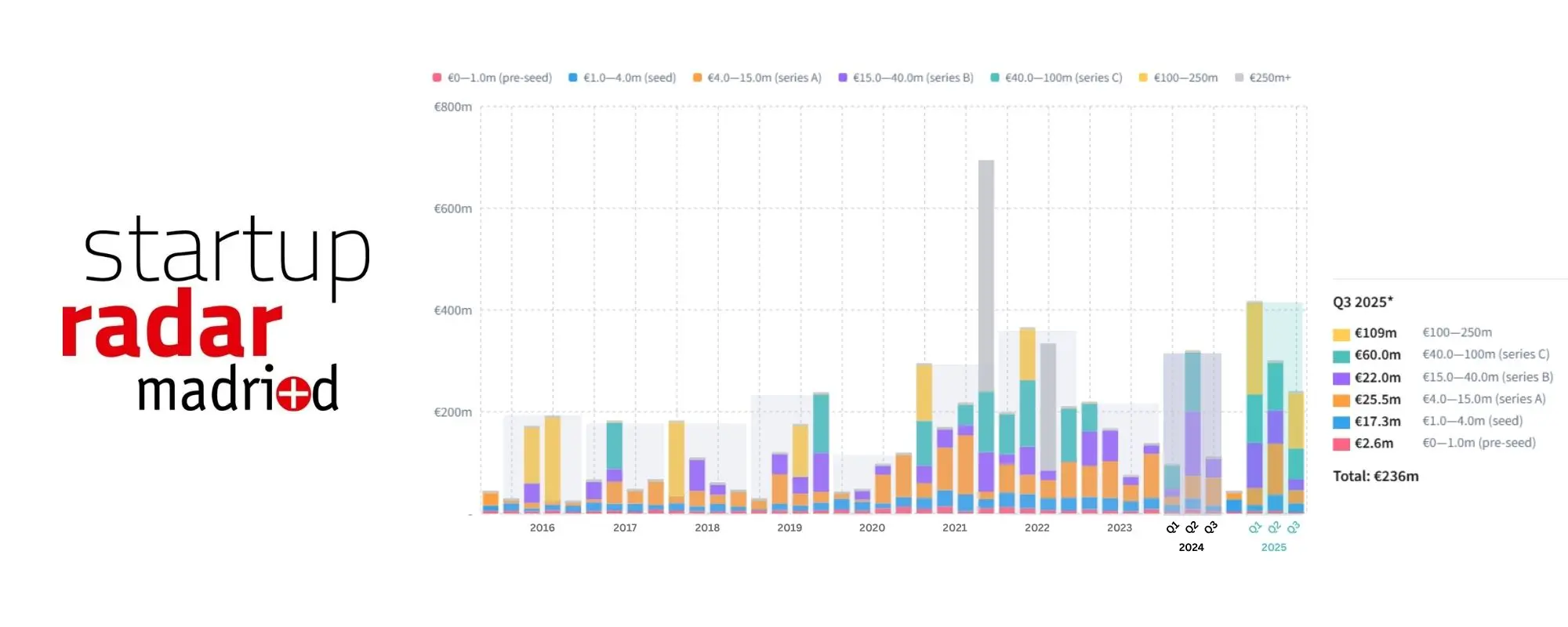
Task: Click the purple series B legend marker at top
Action: click(x=843, y=78)
